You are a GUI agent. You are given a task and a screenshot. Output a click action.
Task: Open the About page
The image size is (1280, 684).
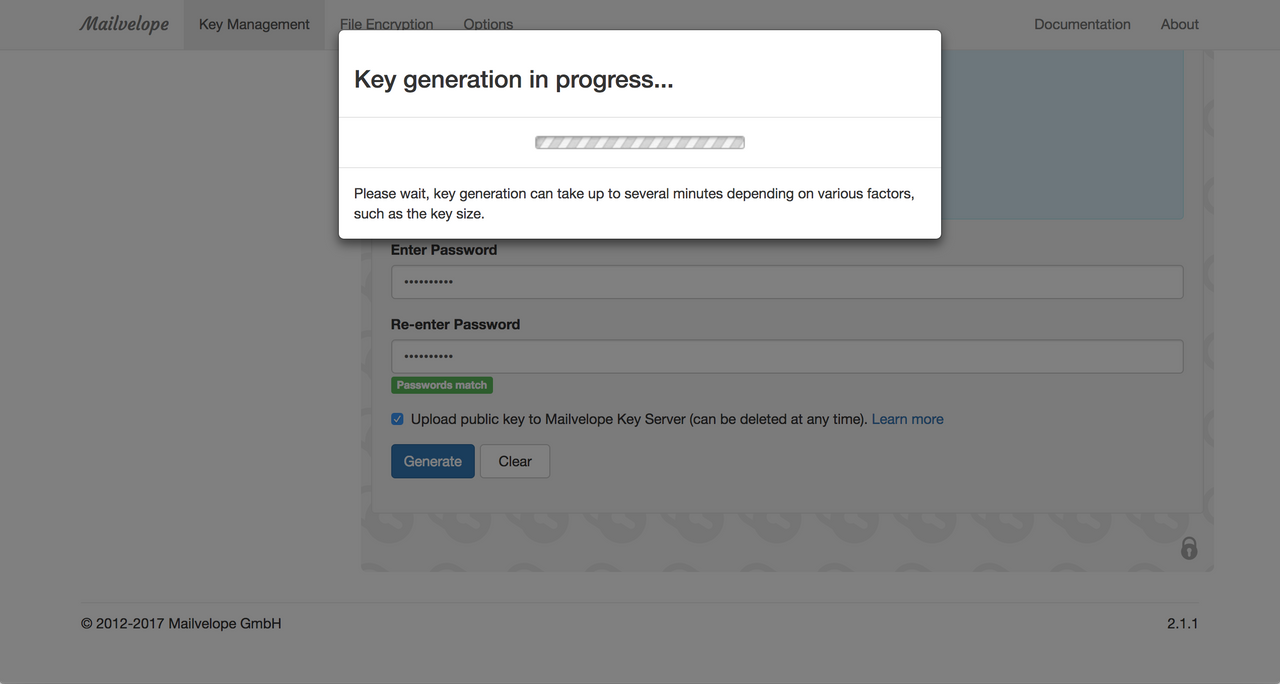(1179, 23)
